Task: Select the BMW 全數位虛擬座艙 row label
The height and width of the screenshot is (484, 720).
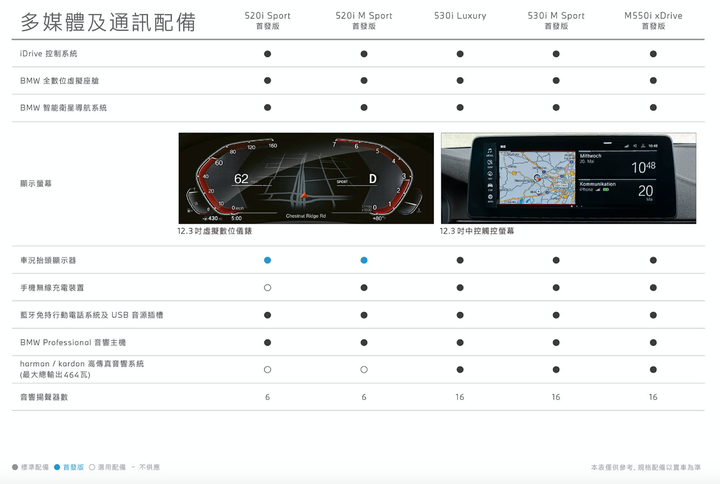Action: [x=59, y=81]
